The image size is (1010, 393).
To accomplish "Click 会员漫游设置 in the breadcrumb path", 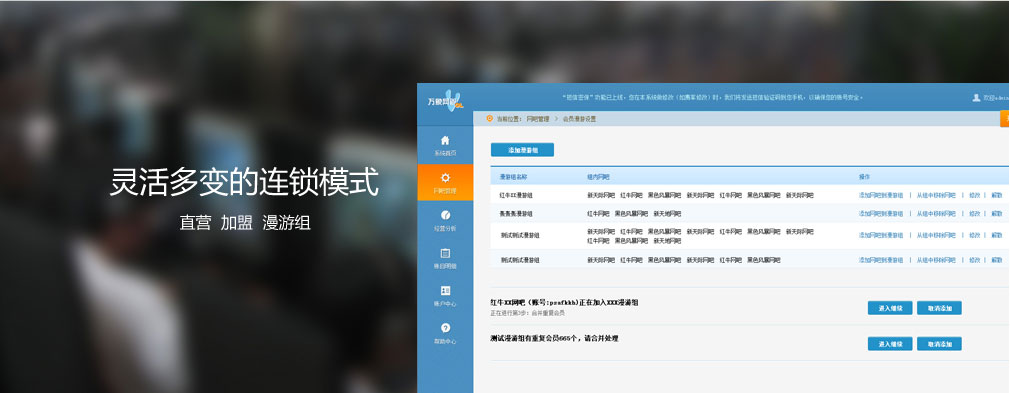I will pos(579,119).
